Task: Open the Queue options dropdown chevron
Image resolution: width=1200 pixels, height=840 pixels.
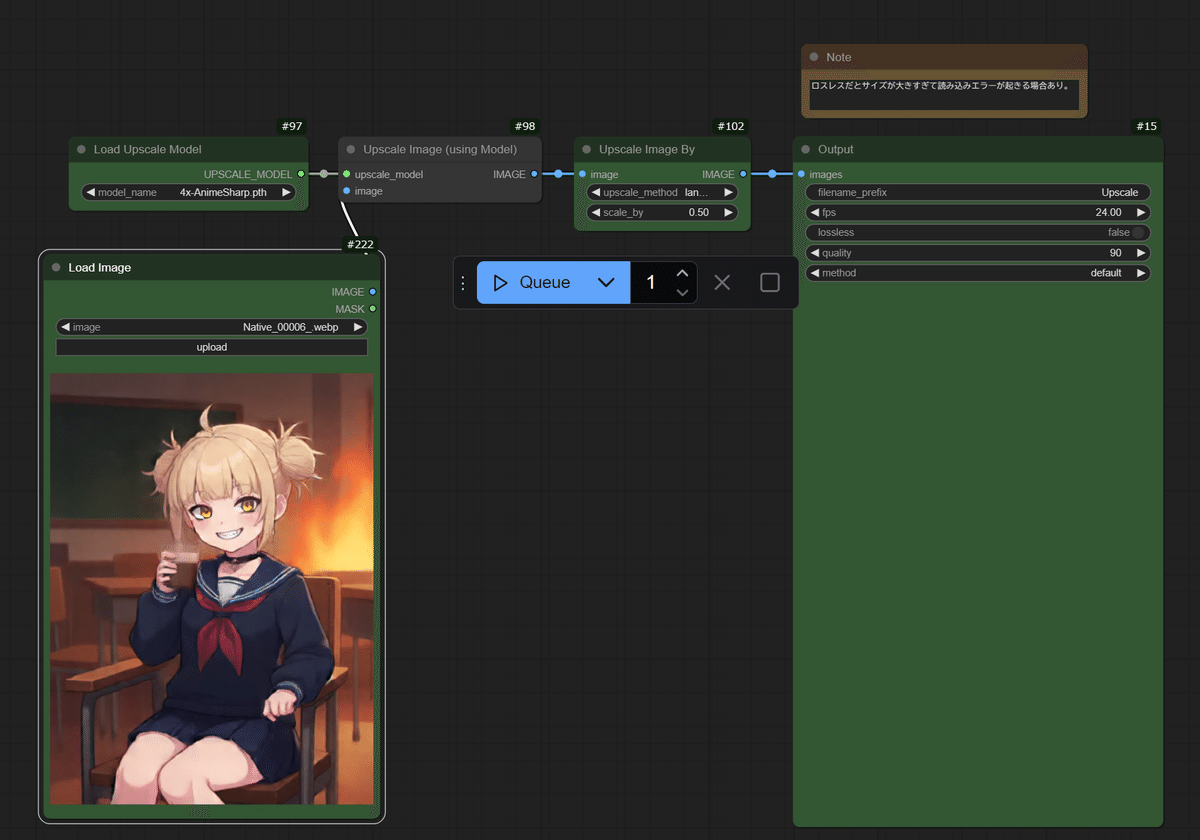Action: click(x=606, y=283)
